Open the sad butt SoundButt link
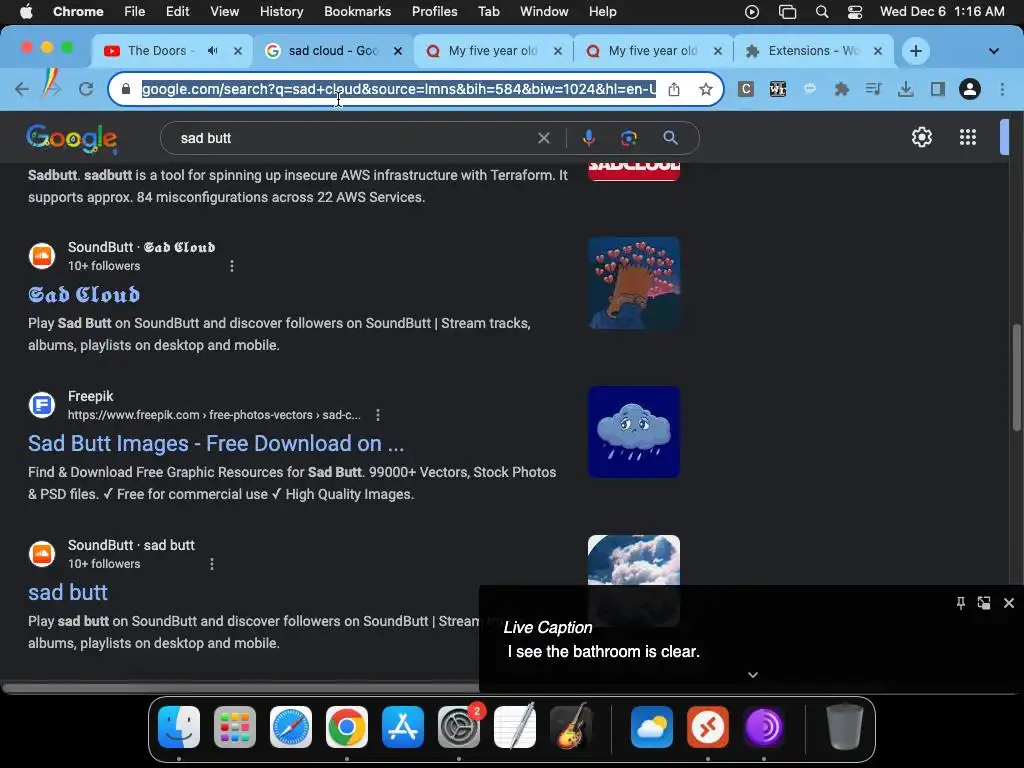Image resolution: width=1024 pixels, height=768 pixels. [68, 592]
